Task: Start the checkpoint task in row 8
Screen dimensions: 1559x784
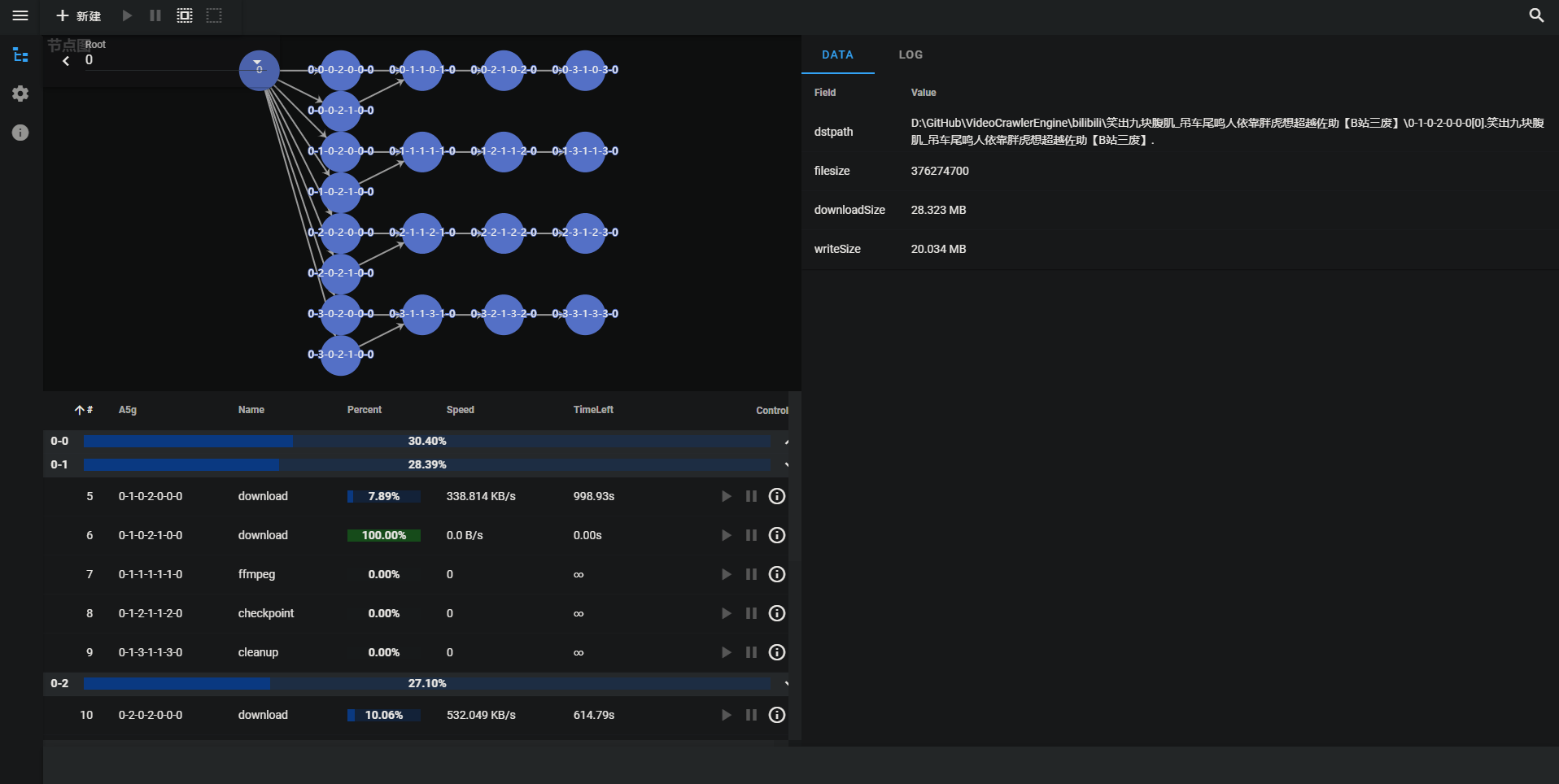Action: [726, 613]
